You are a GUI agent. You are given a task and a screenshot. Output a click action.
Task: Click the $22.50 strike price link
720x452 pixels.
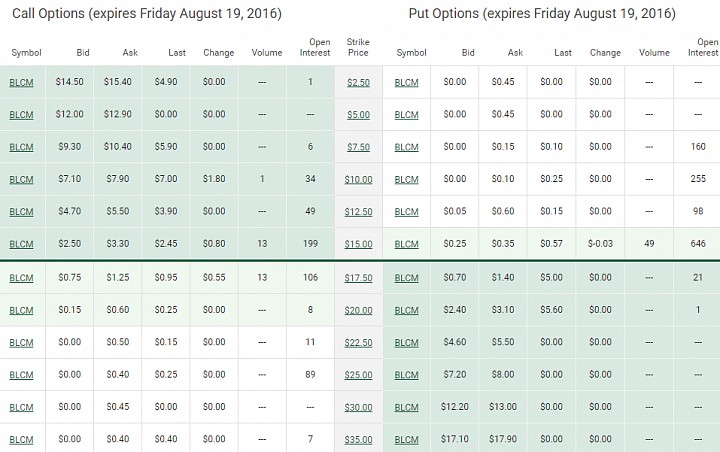pos(358,343)
